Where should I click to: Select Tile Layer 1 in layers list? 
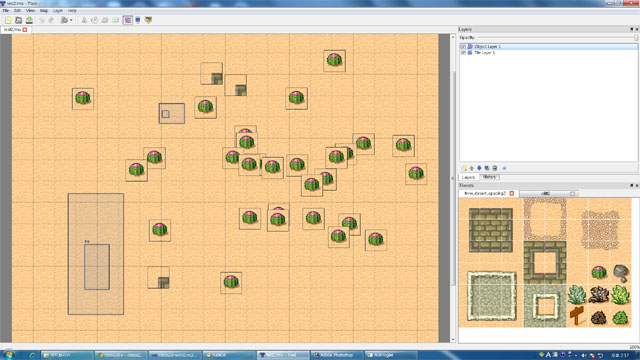(x=549, y=53)
